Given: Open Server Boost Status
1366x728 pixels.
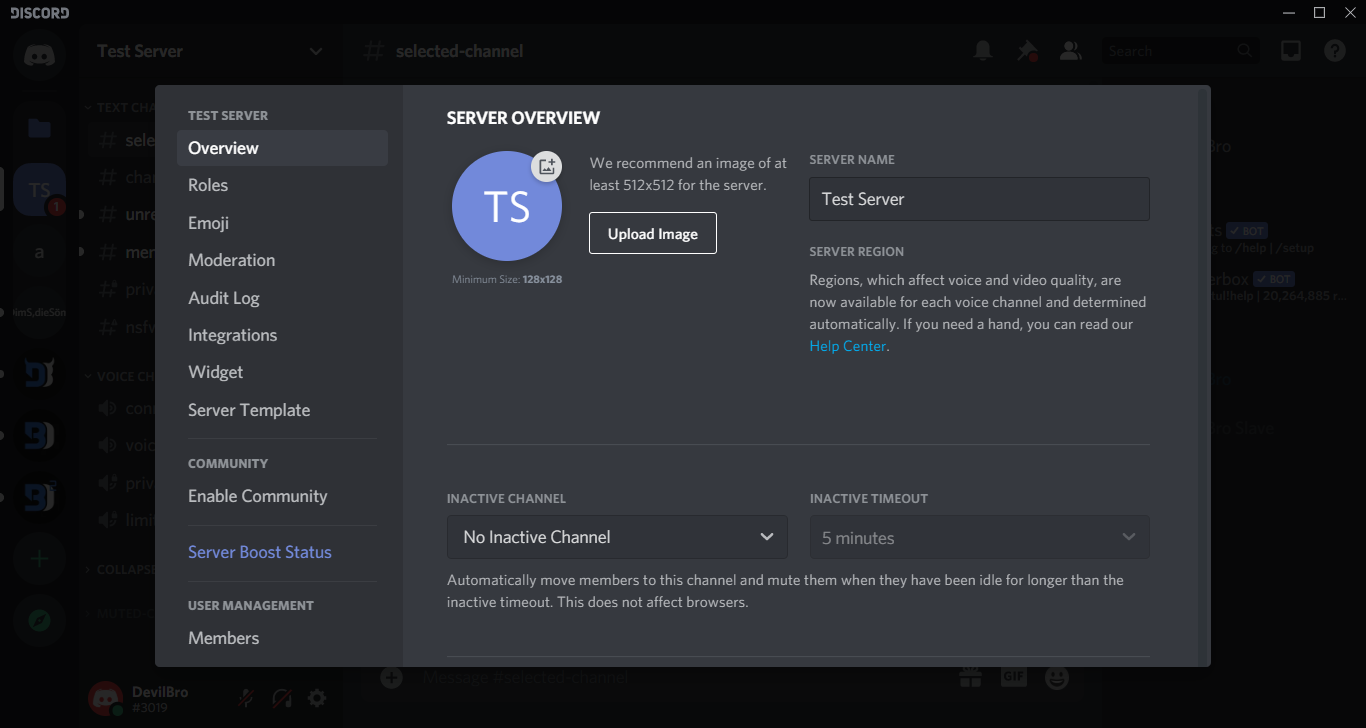Looking at the screenshot, I should (x=283, y=552).
